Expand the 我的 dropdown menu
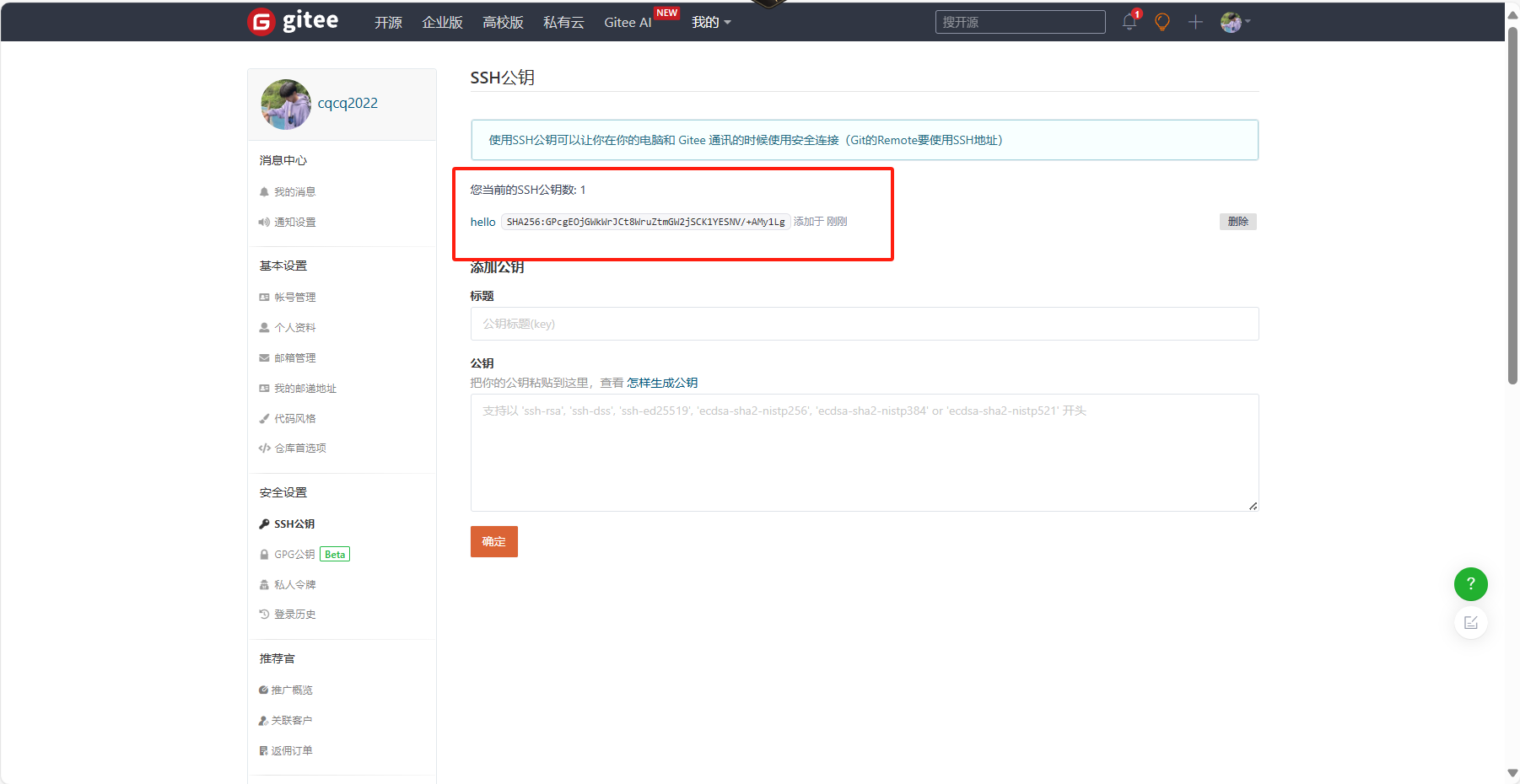Viewport: 1520px width, 784px height. [711, 23]
